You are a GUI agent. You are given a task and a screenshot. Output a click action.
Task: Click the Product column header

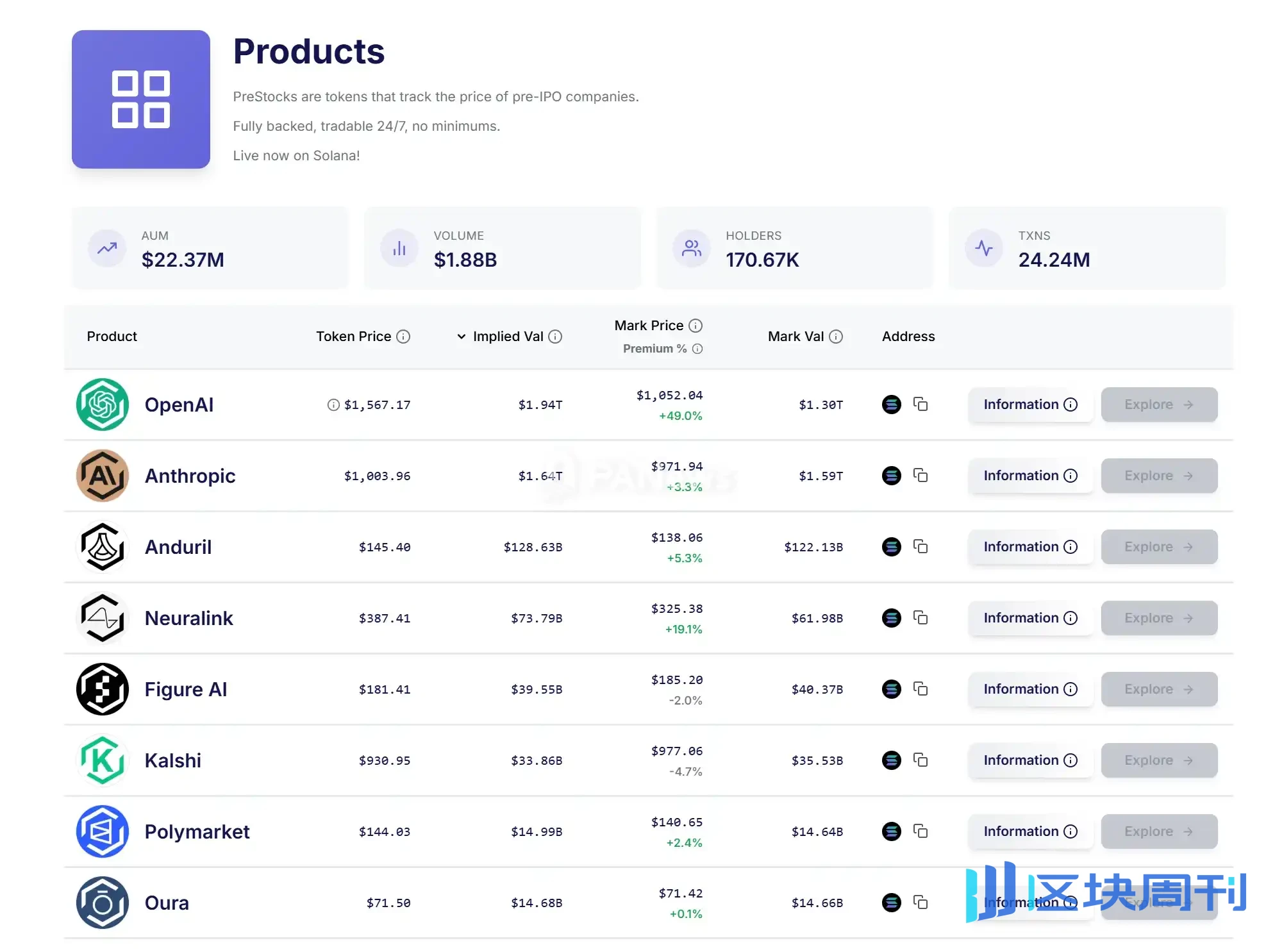click(x=112, y=337)
